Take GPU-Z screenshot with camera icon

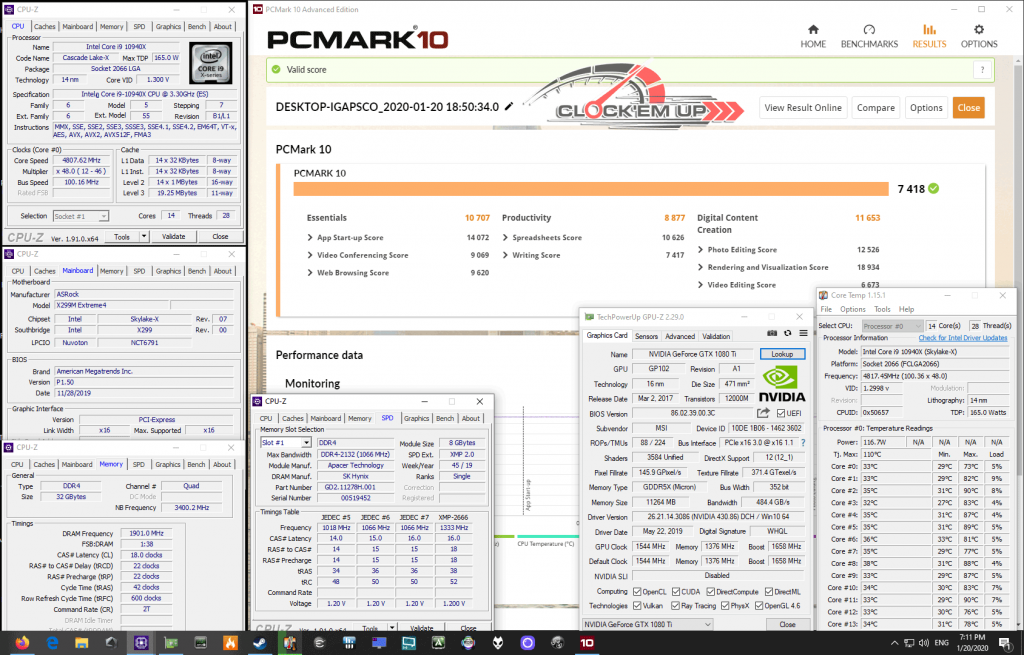point(772,333)
